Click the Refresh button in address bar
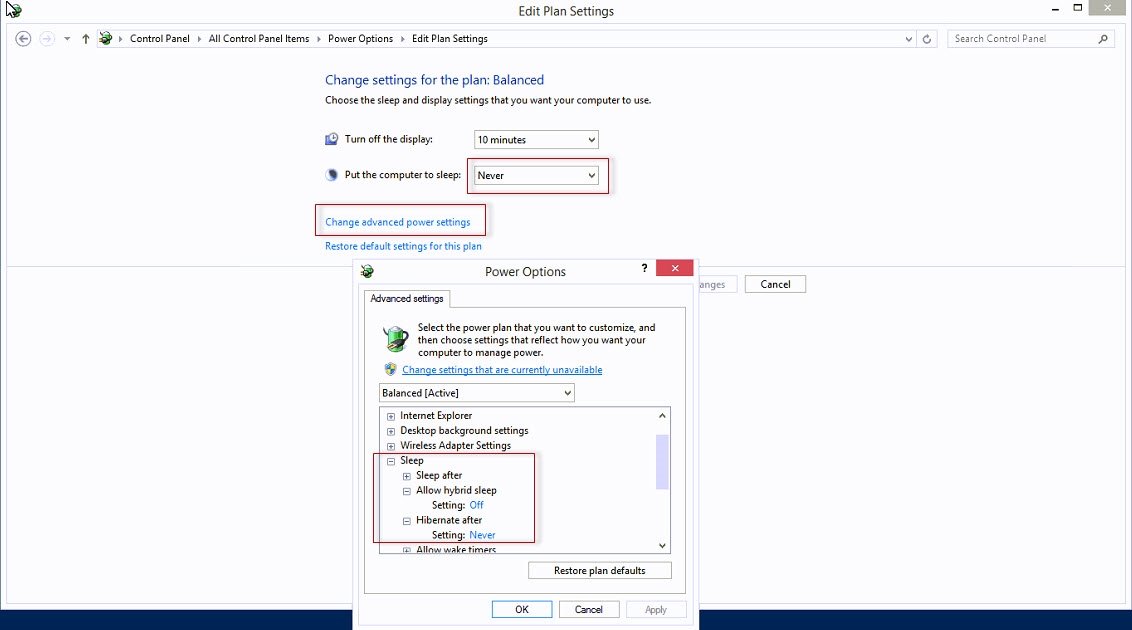1132x630 pixels. point(928,39)
